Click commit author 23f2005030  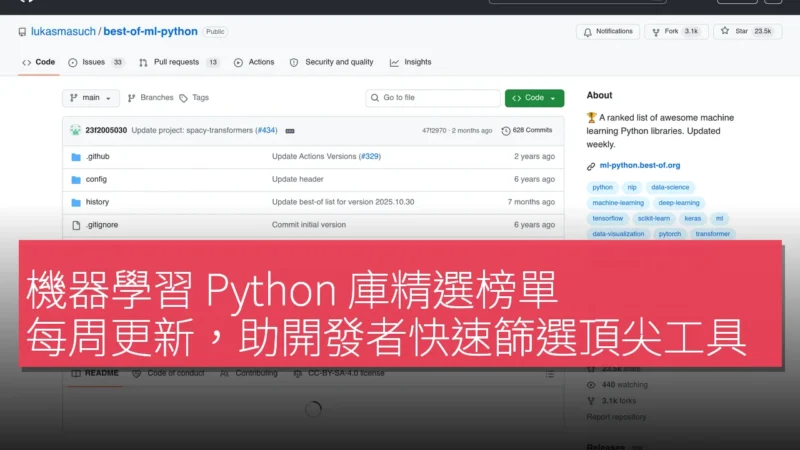point(106,131)
